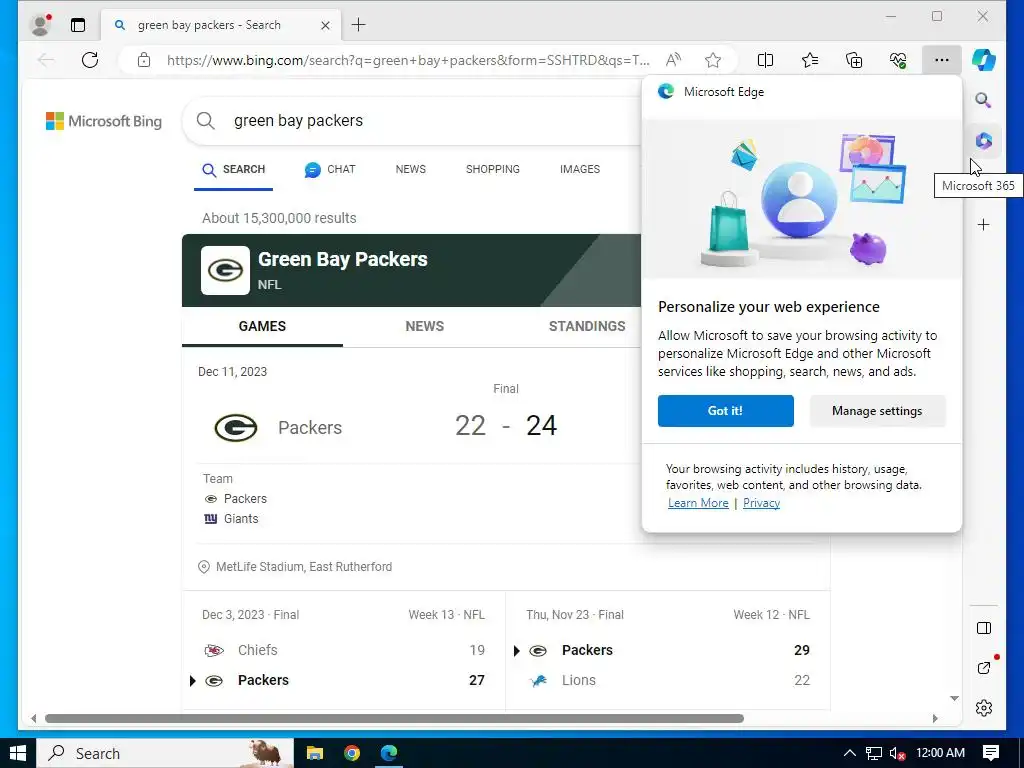This screenshot has width=1024, height=768.
Task: Open the Copilot sidebar icon
Action: pos(984,60)
